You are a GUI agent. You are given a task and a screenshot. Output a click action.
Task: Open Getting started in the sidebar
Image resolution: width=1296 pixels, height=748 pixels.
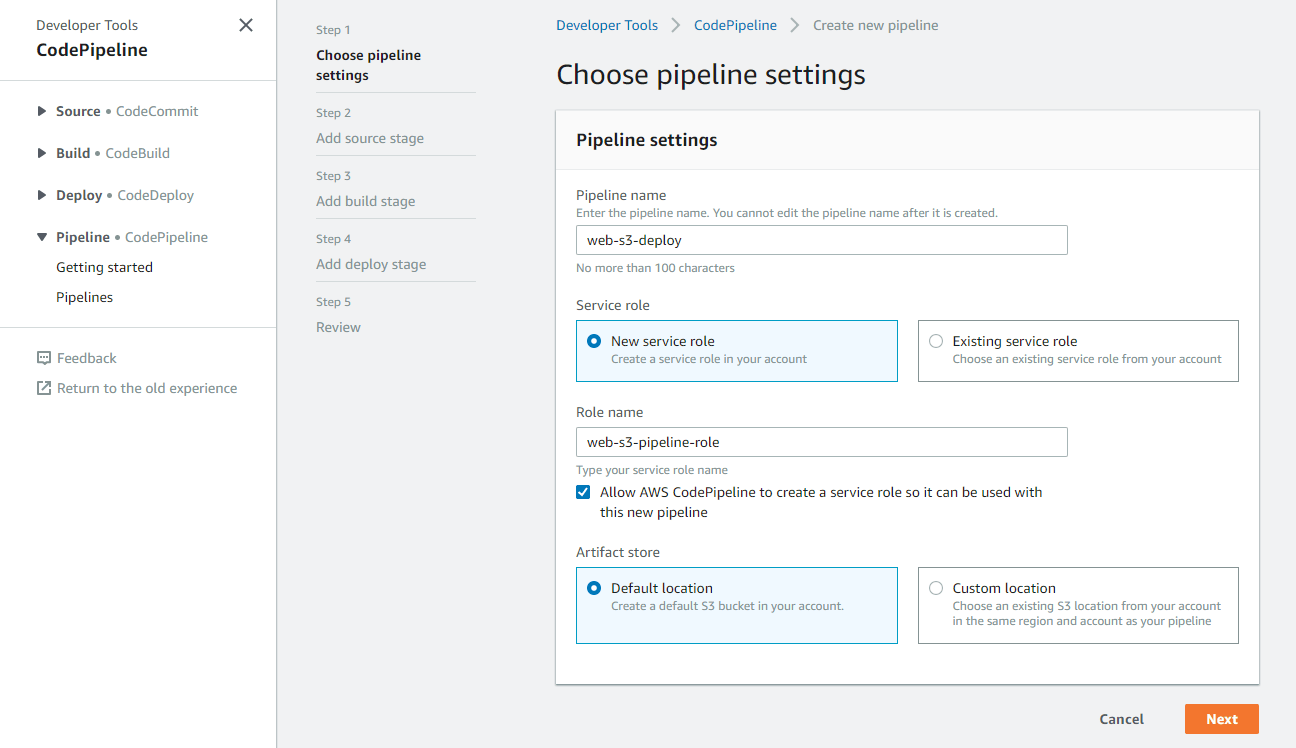coord(104,267)
